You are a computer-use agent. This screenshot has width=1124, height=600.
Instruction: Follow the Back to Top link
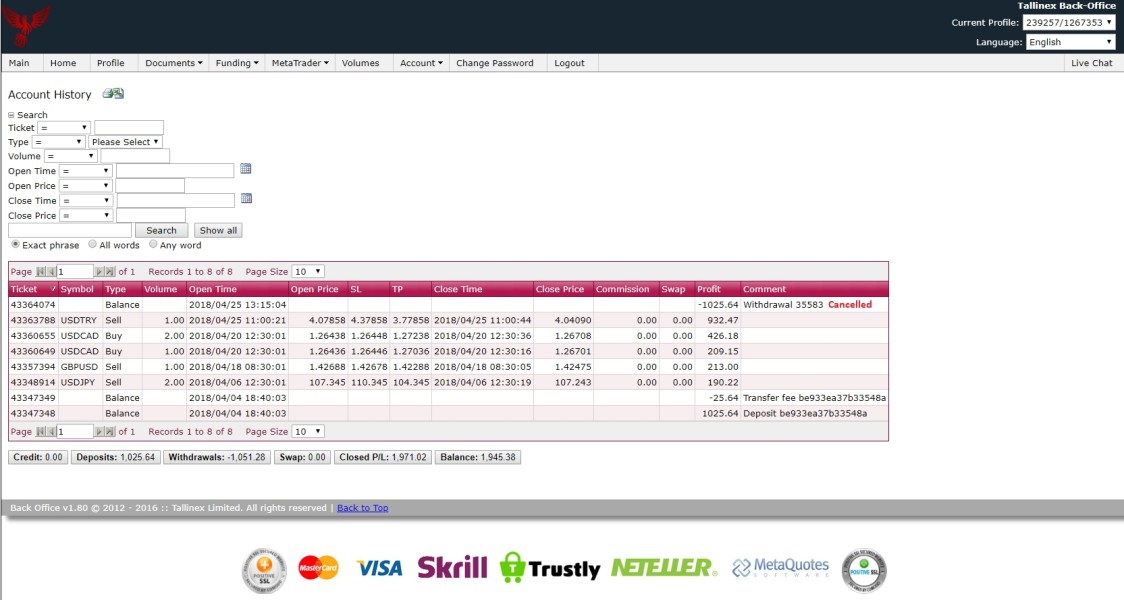click(363, 508)
